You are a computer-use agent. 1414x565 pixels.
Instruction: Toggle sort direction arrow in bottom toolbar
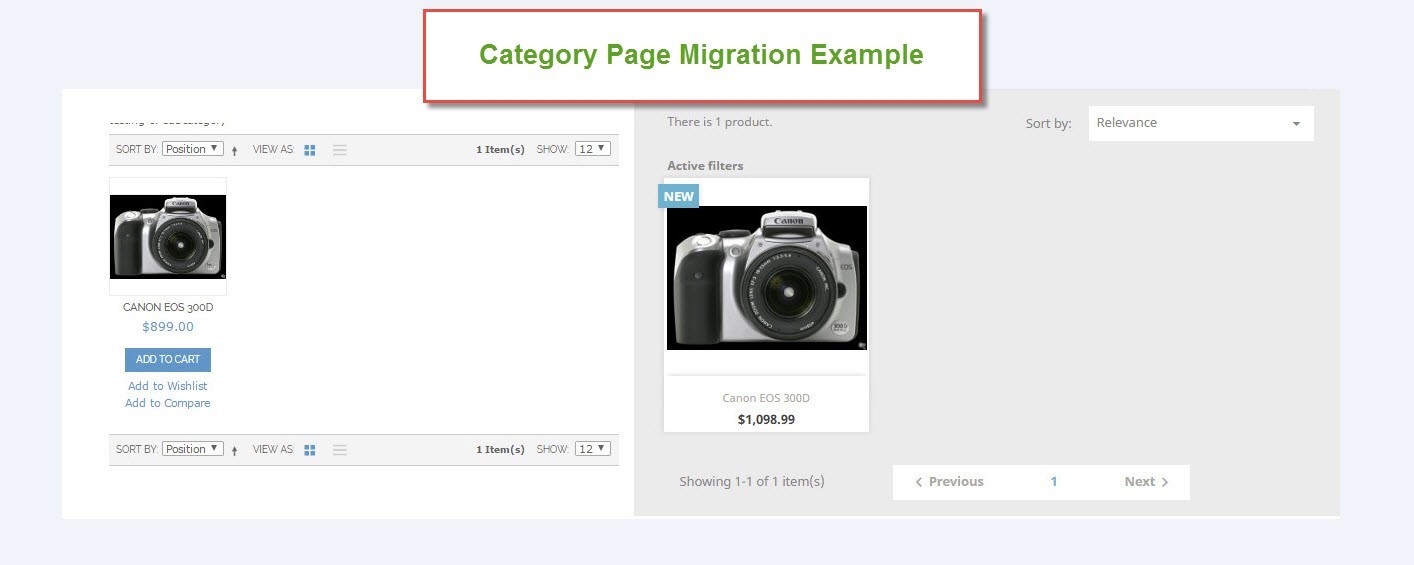(234, 450)
